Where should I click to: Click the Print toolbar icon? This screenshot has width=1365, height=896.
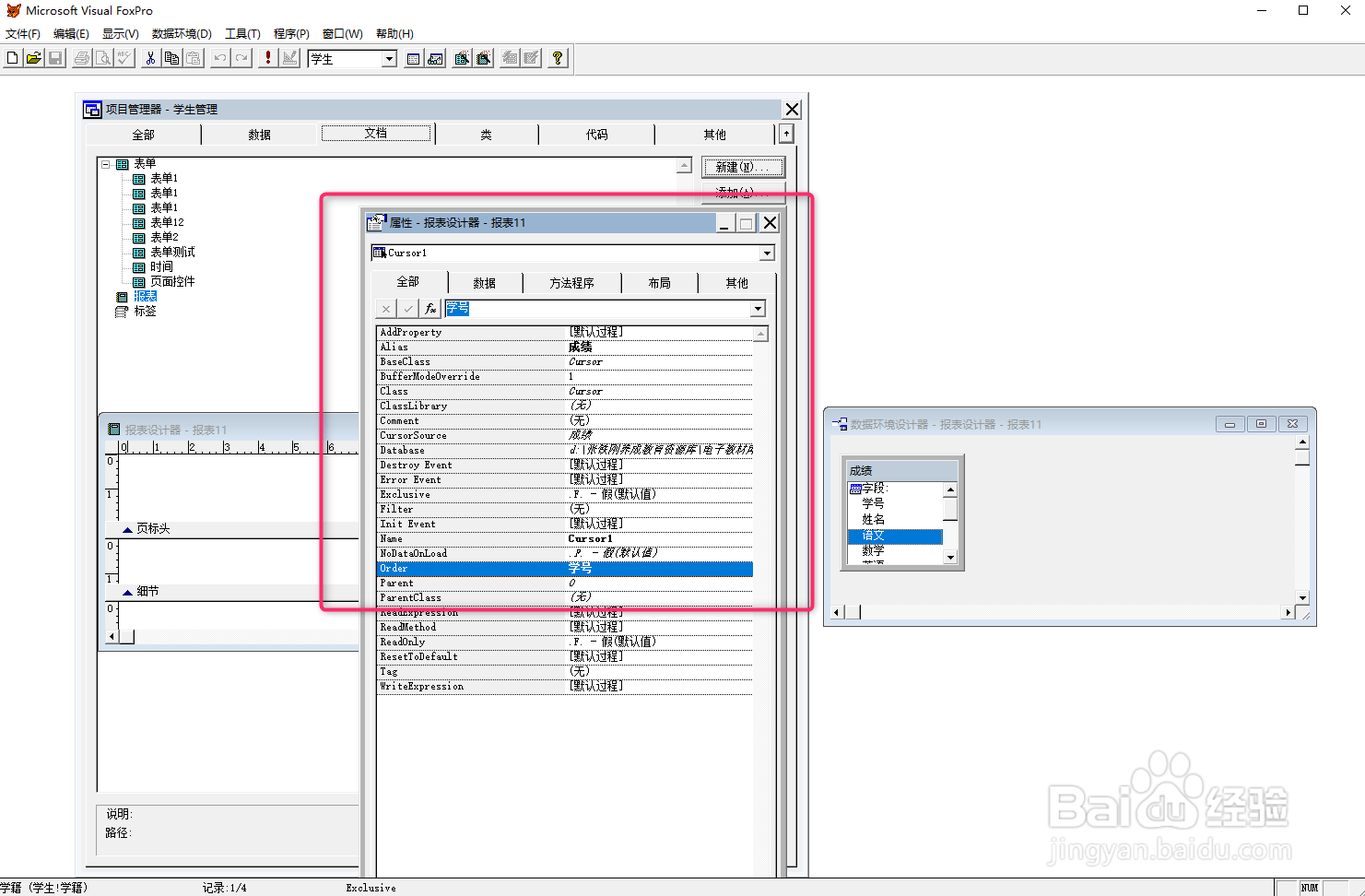point(82,58)
